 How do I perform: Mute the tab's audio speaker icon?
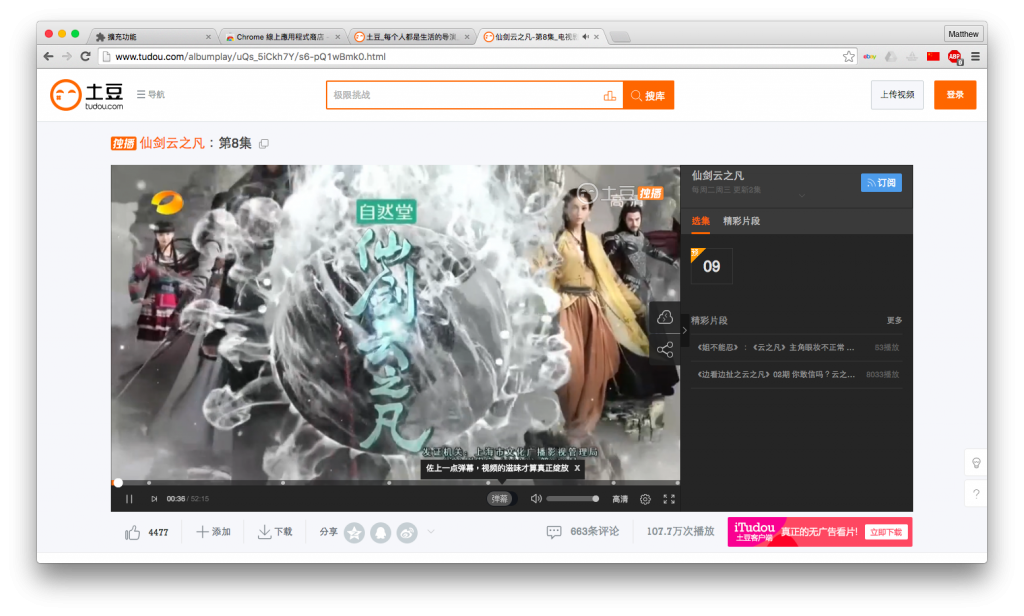585,37
